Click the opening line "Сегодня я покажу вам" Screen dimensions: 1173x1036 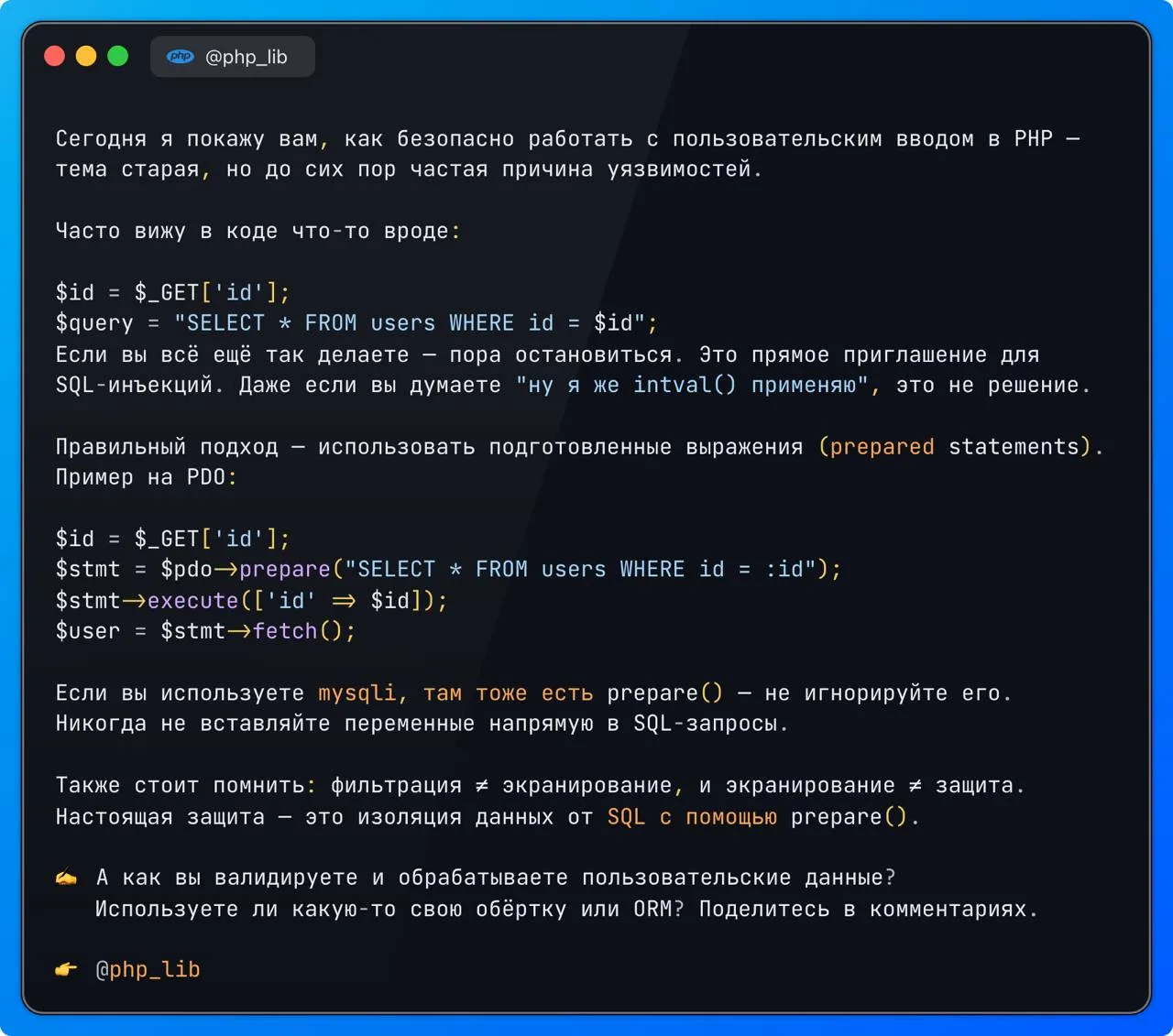click(x=567, y=138)
